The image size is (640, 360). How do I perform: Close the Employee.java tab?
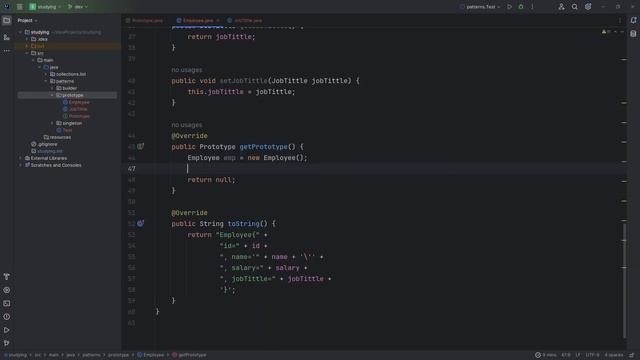click(x=218, y=20)
